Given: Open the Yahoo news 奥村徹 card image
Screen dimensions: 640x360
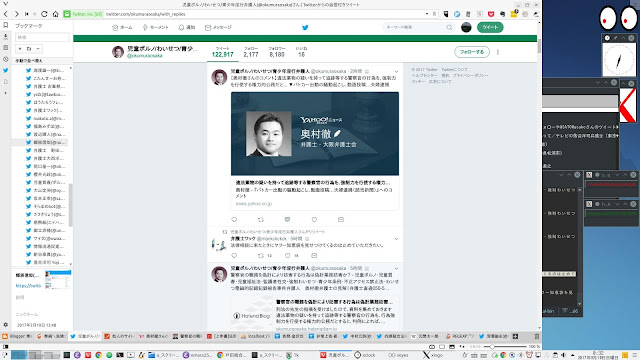Looking at the screenshot, I should point(315,133).
